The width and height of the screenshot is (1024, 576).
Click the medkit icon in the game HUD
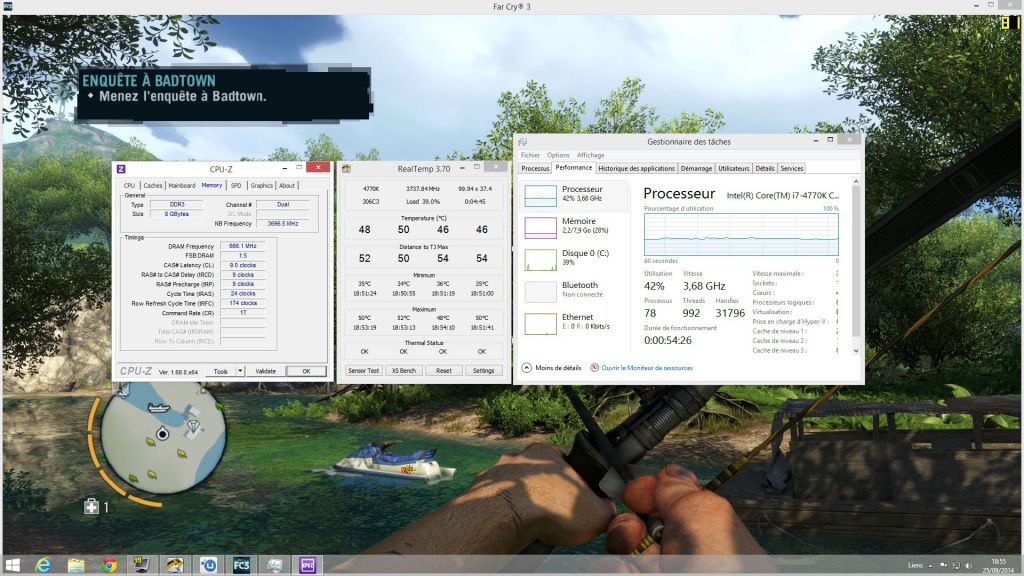coord(91,507)
